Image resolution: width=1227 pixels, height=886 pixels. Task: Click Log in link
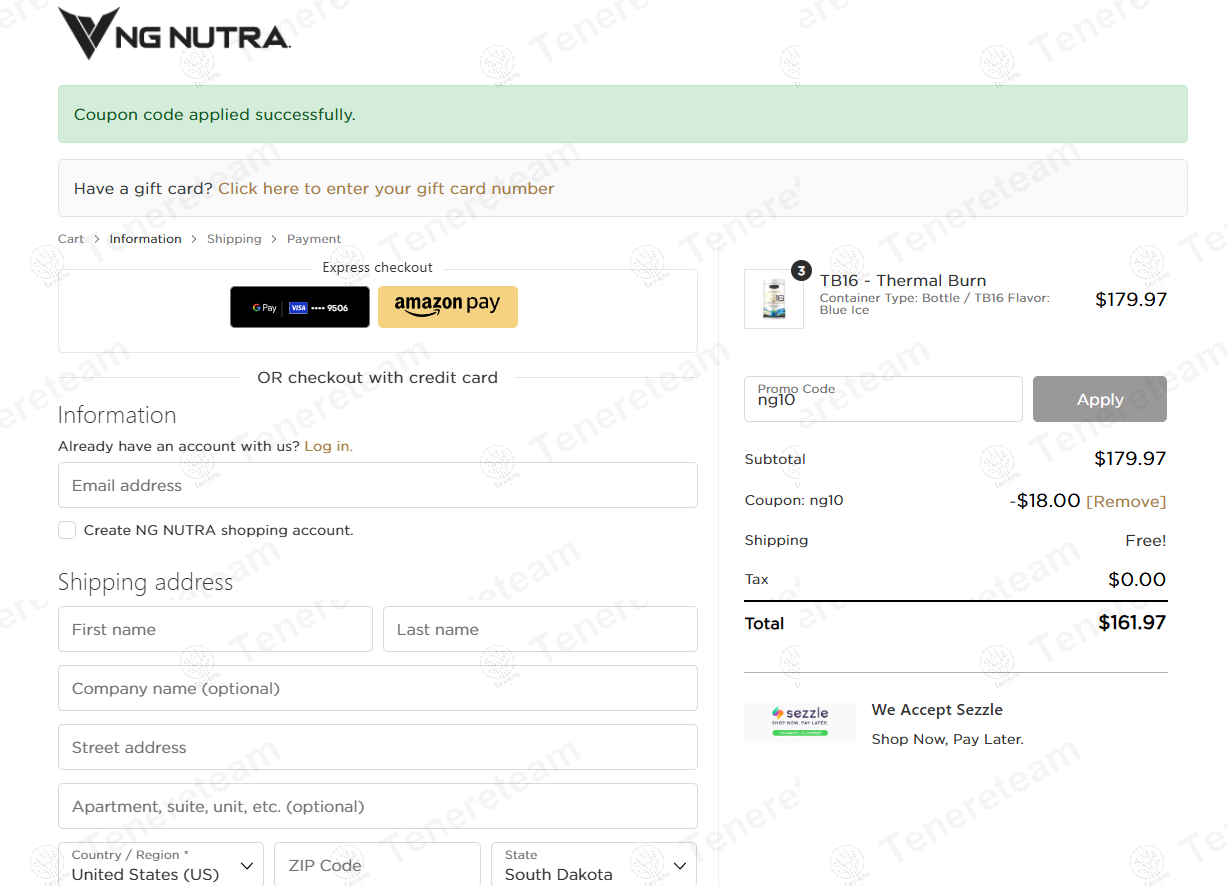tap(329, 446)
